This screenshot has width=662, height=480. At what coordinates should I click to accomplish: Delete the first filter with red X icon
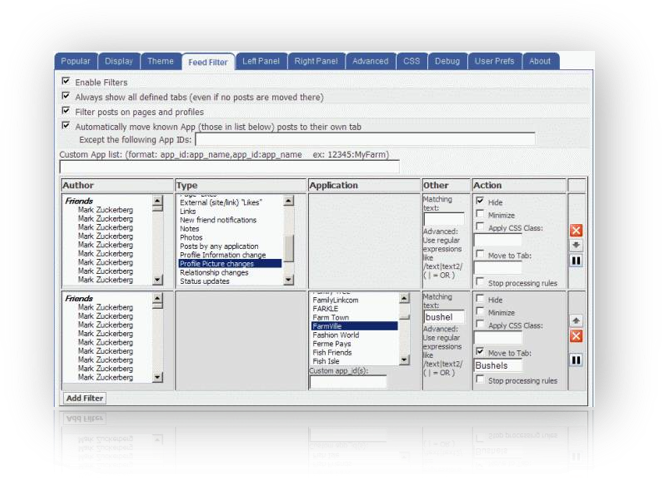click(576, 230)
